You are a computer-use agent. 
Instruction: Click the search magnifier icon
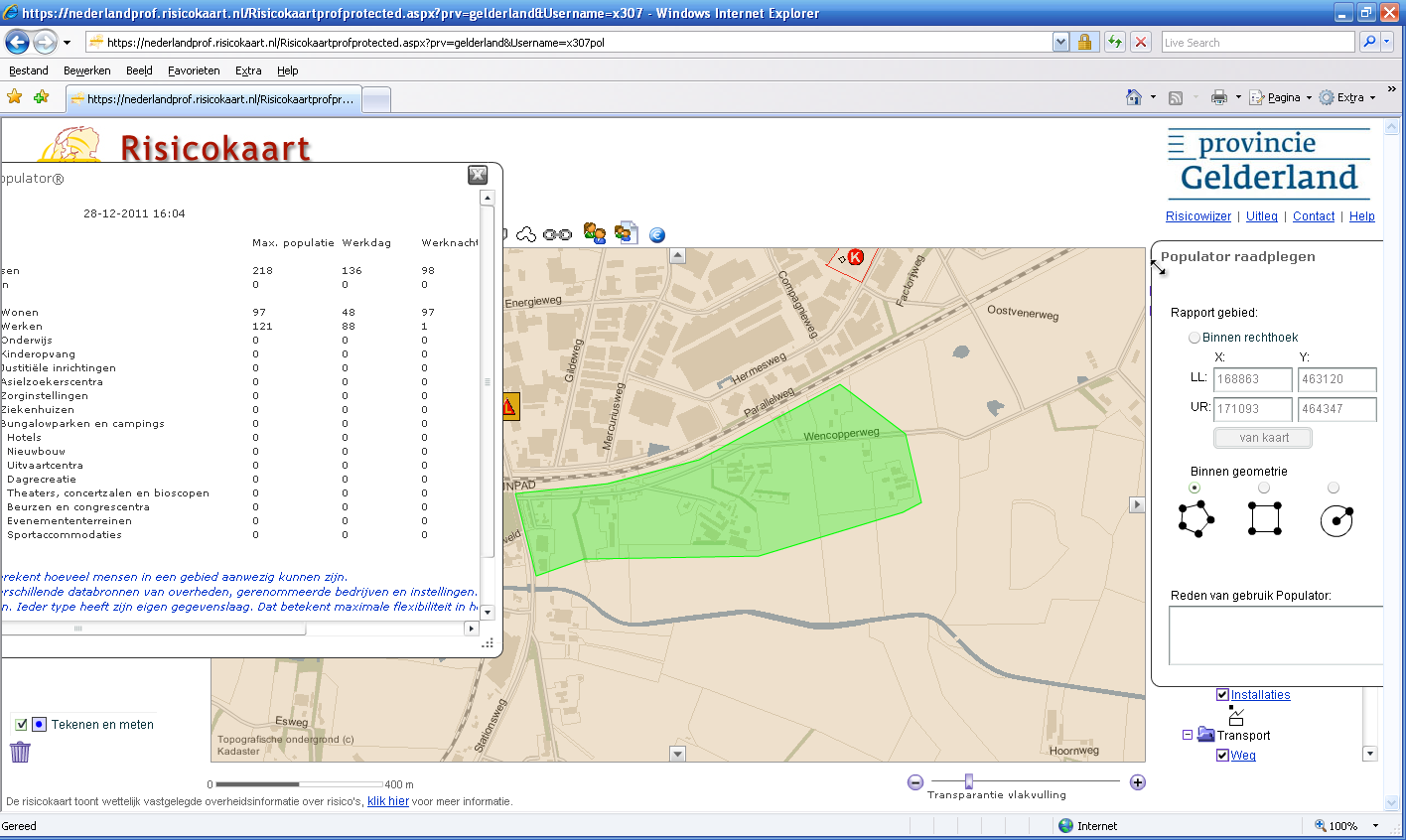coord(1369,42)
